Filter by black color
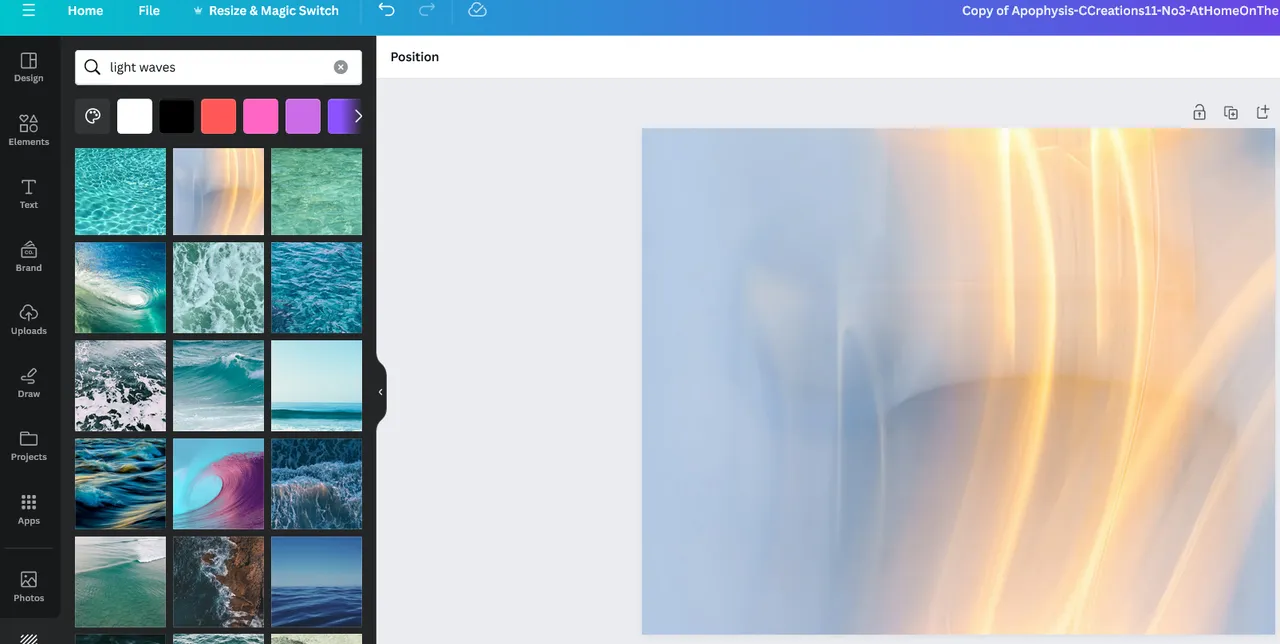The width and height of the screenshot is (1280, 644). (177, 116)
